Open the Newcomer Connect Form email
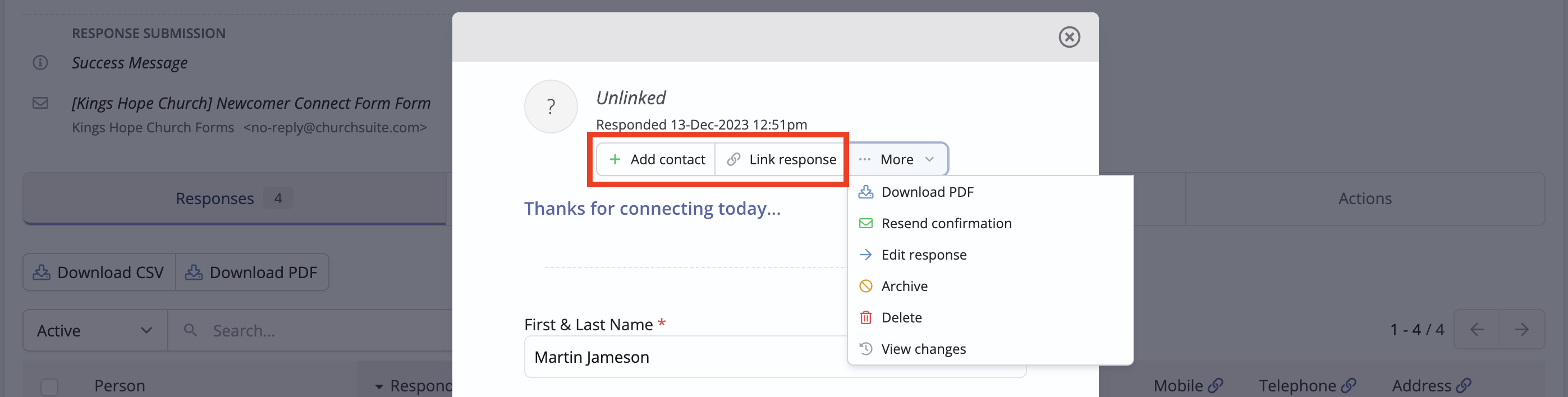The width and height of the screenshot is (1568, 397). pyautogui.click(x=251, y=103)
